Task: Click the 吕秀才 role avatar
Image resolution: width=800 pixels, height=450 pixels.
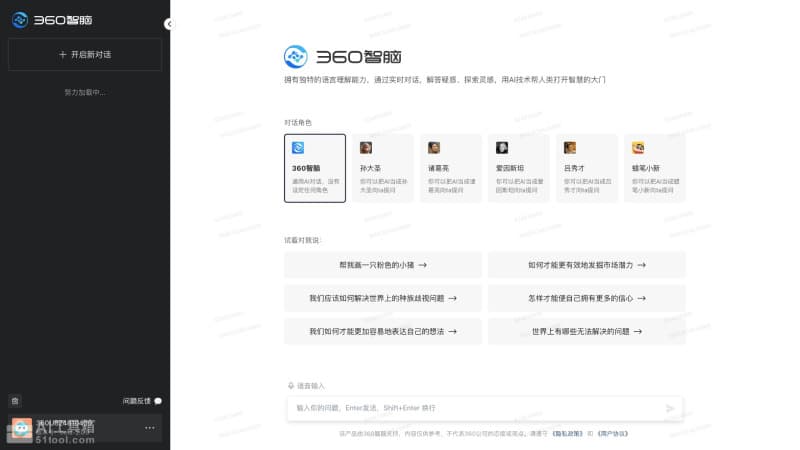Action: pyautogui.click(x=570, y=147)
